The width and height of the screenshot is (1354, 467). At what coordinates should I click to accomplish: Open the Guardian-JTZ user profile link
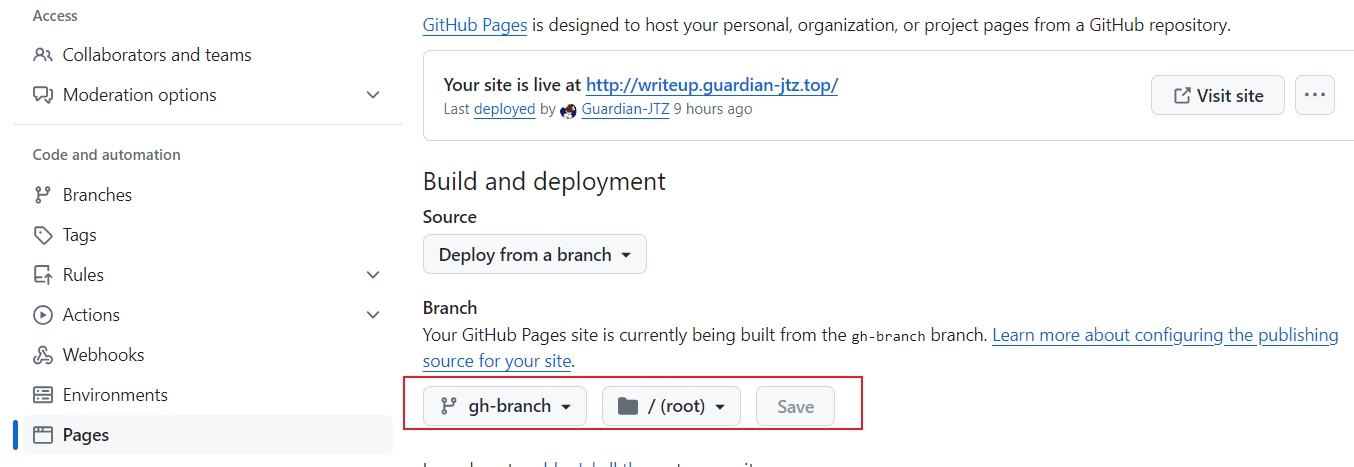pos(625,109)
